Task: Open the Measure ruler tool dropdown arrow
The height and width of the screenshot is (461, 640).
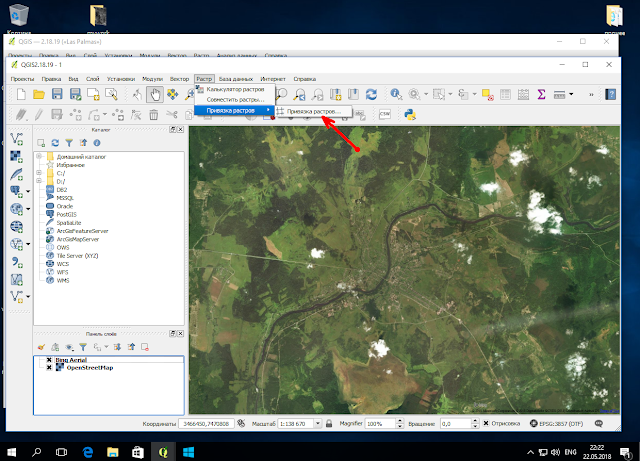Action: tap(571, 94)
